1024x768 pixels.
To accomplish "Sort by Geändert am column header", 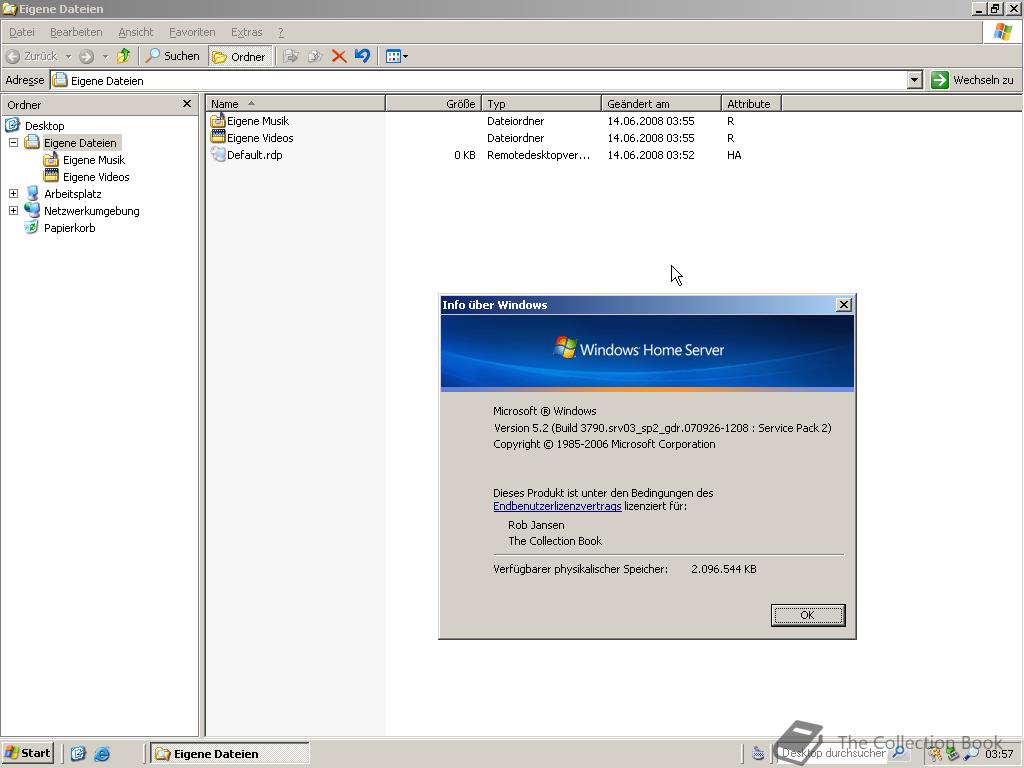I will coord(661,104).
